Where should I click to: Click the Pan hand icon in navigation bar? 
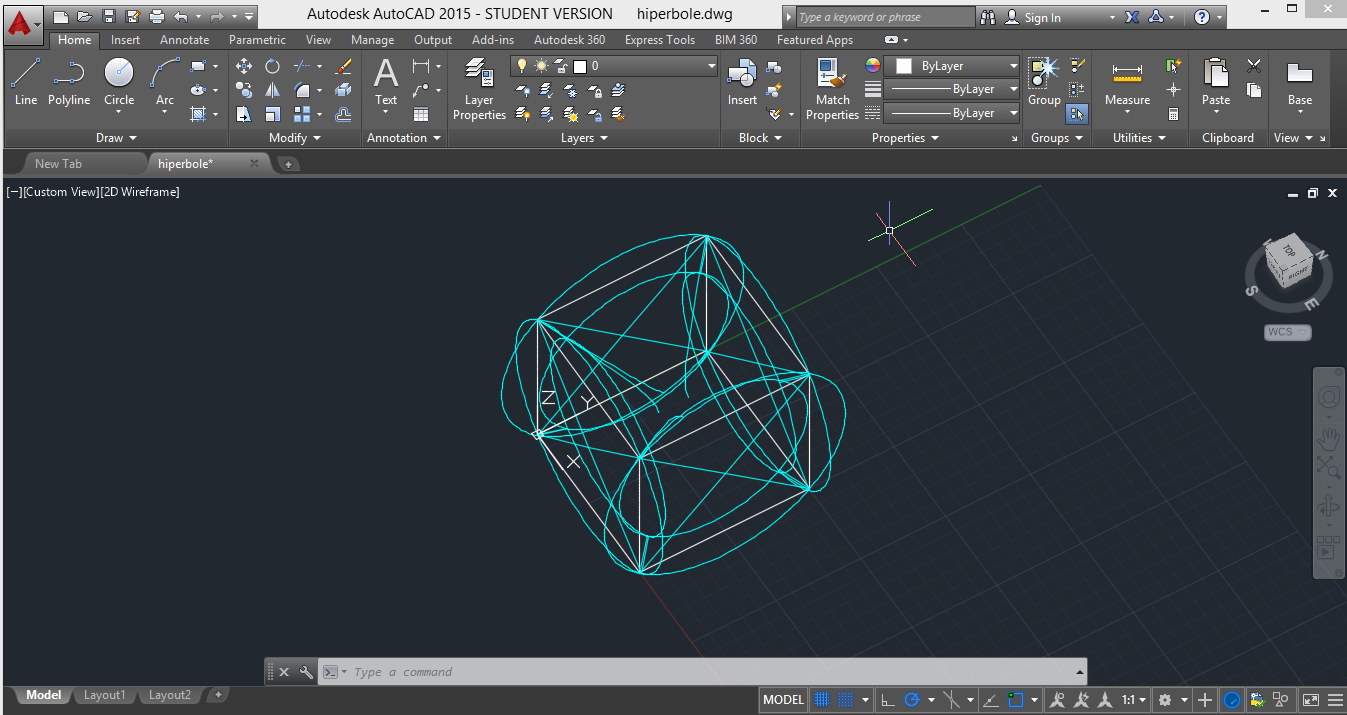[1328, 438]
